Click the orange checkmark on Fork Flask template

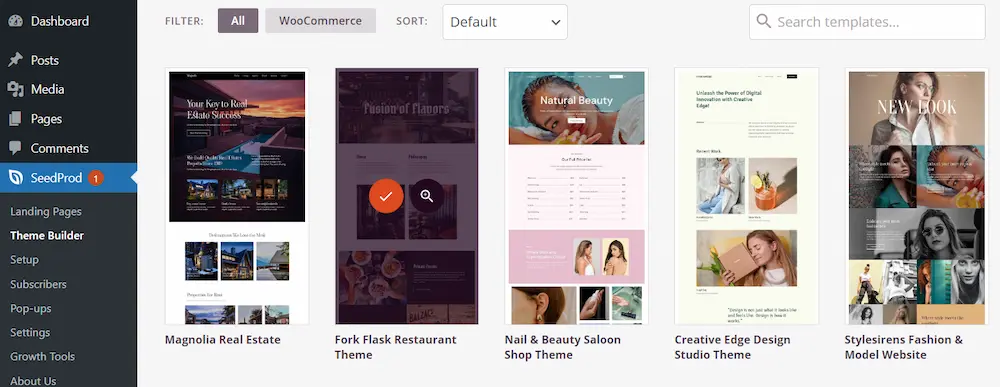[x=386, y=196]
